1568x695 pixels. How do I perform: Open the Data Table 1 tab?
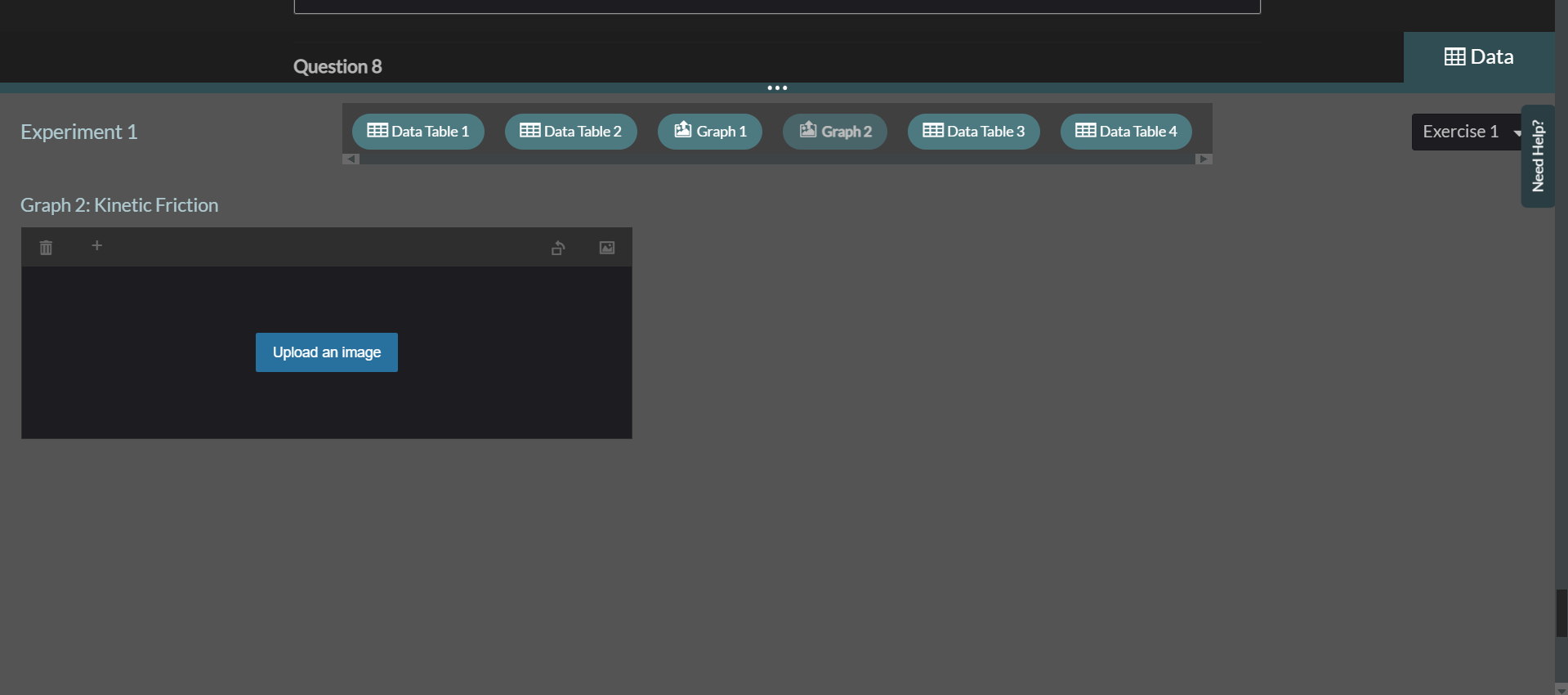(418, 132)
